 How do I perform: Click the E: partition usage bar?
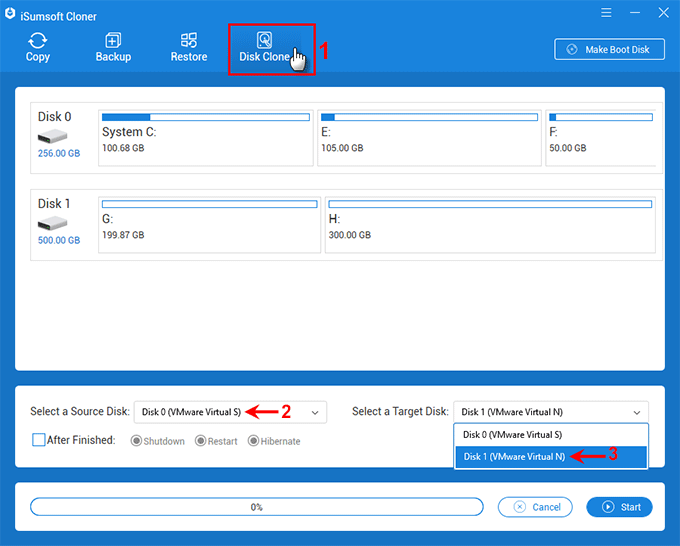point(429,117)
